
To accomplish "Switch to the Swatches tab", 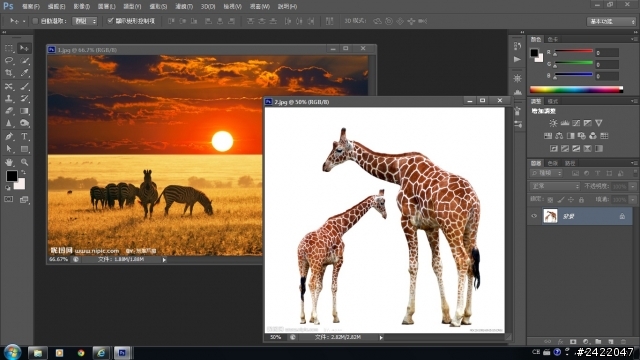I will click(x=553, y=39).
